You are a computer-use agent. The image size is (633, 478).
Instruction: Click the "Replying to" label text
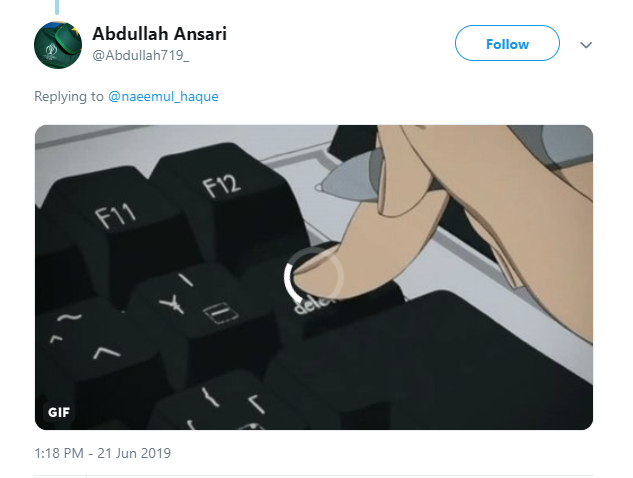tap(69, 96)
